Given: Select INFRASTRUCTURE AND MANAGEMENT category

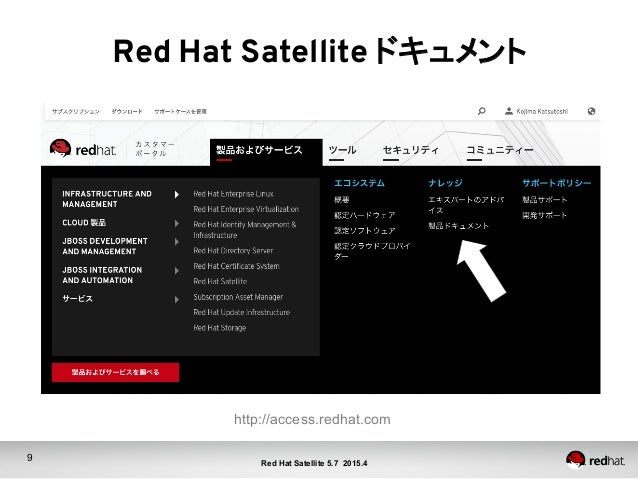Looking at the screenshot, I should coord(107,199).
